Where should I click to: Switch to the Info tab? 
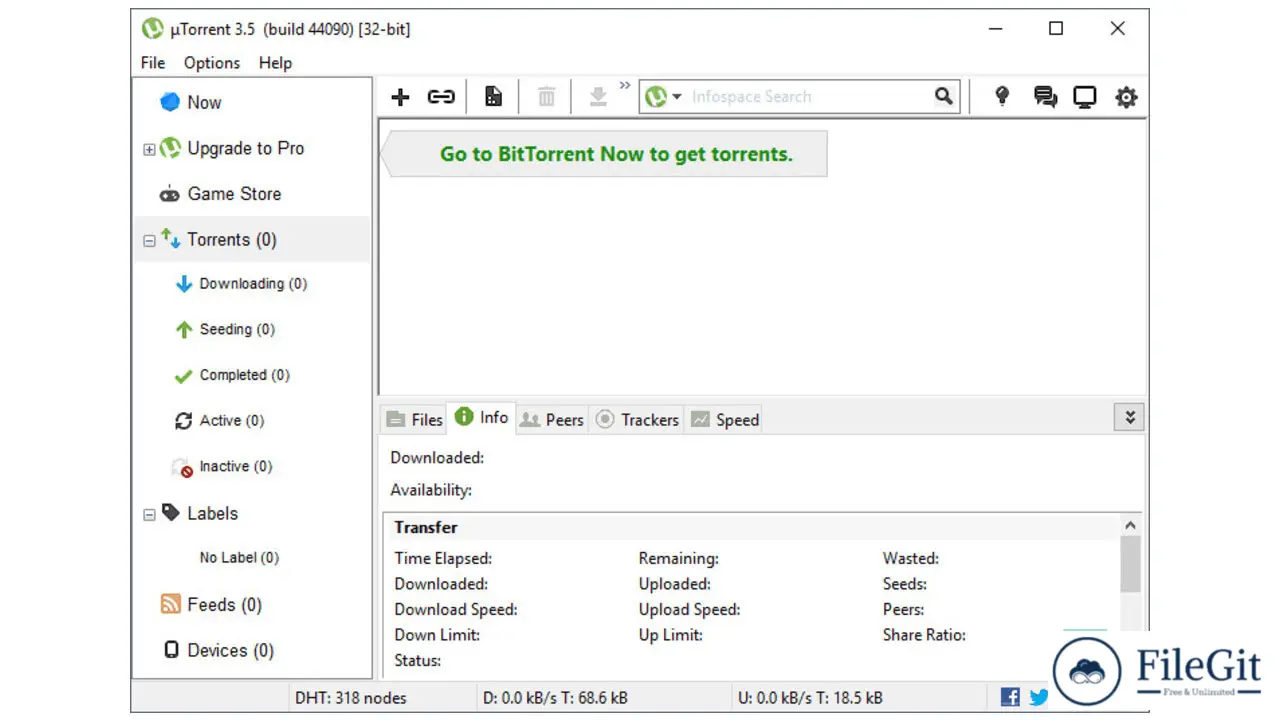click(481, 418)
